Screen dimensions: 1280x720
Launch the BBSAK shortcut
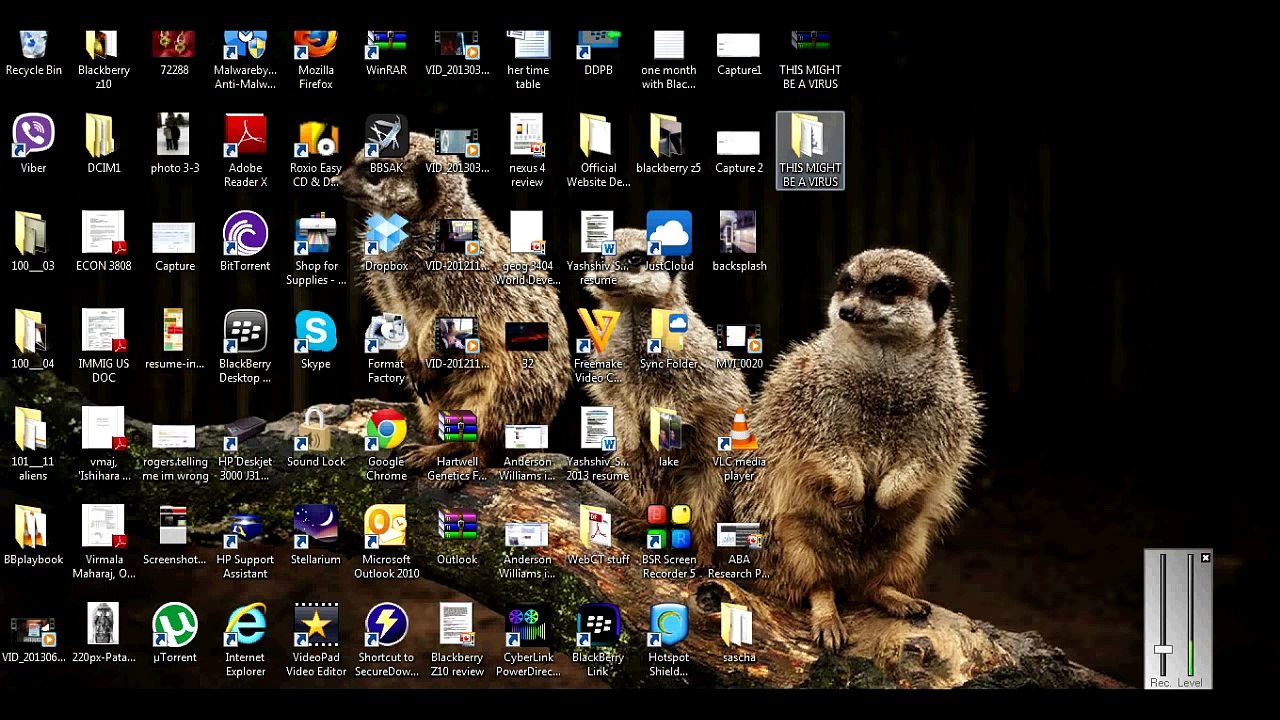pyautogui.click(x=386, y=145)
